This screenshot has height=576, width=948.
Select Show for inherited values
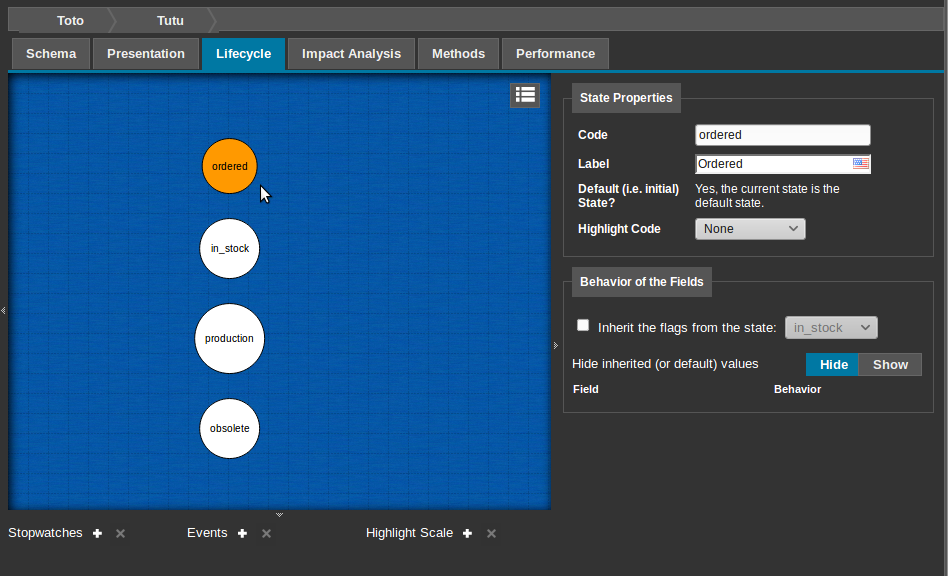[890, 364]
